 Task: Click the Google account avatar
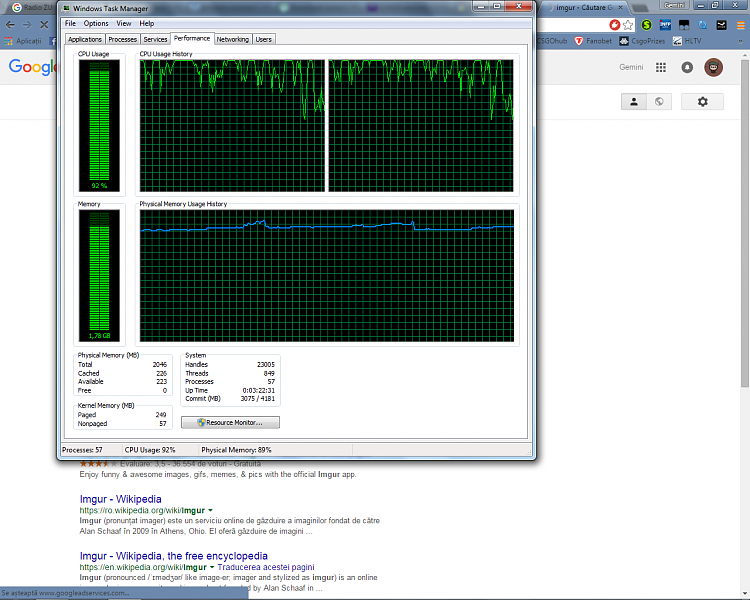[x=713, y=67]
